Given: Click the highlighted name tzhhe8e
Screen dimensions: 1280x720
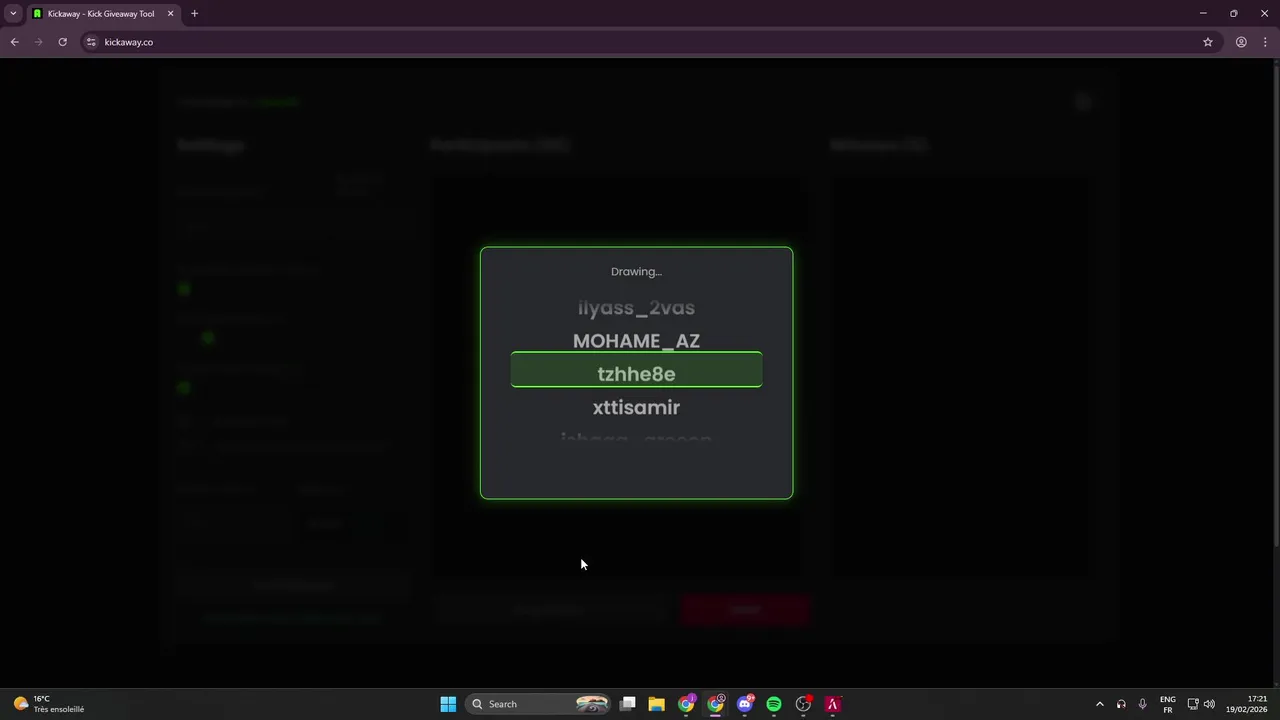Looking at the screenshot, I should tap(636, 373).
